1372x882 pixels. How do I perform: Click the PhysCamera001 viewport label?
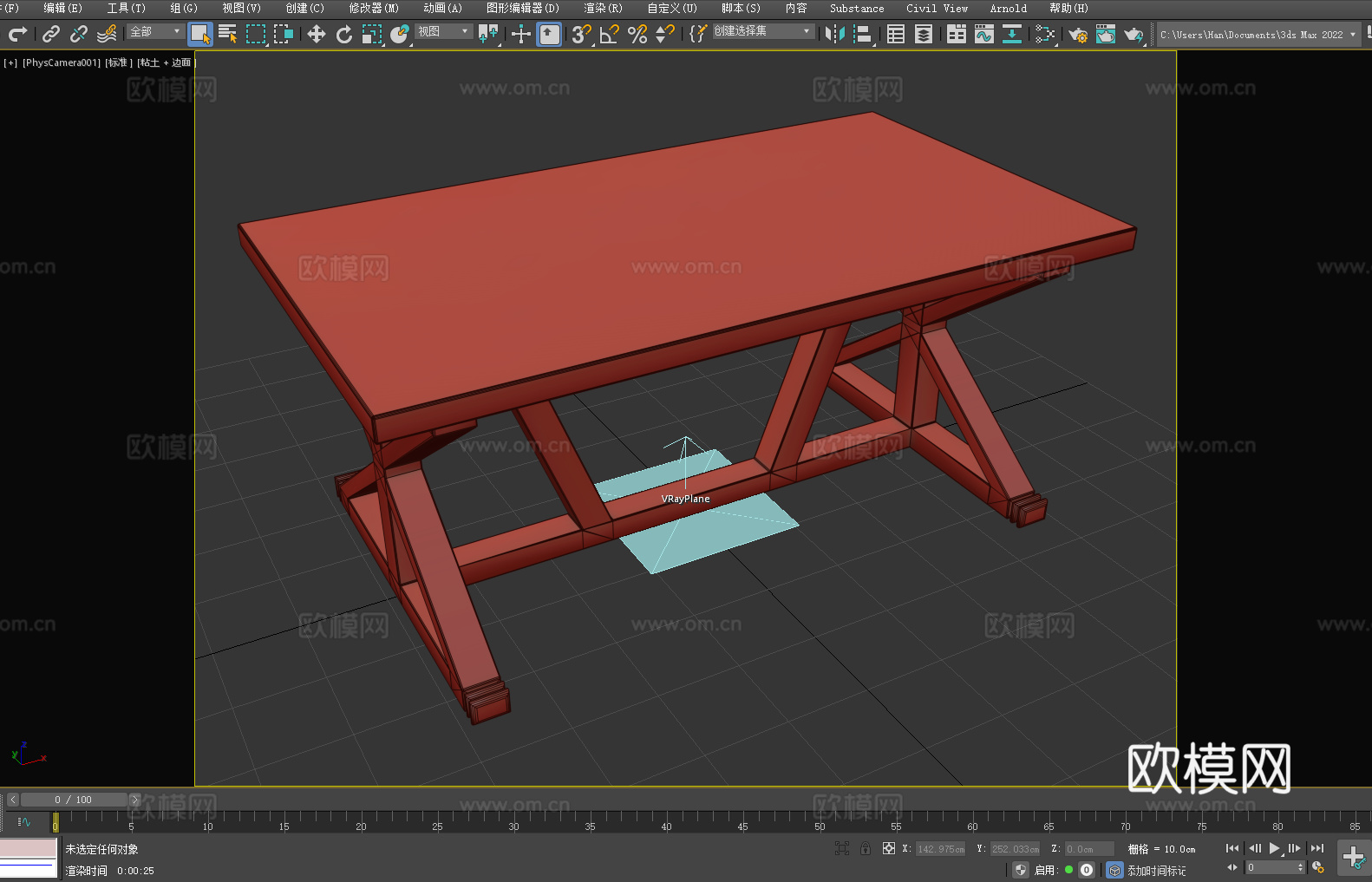(62, 62)
